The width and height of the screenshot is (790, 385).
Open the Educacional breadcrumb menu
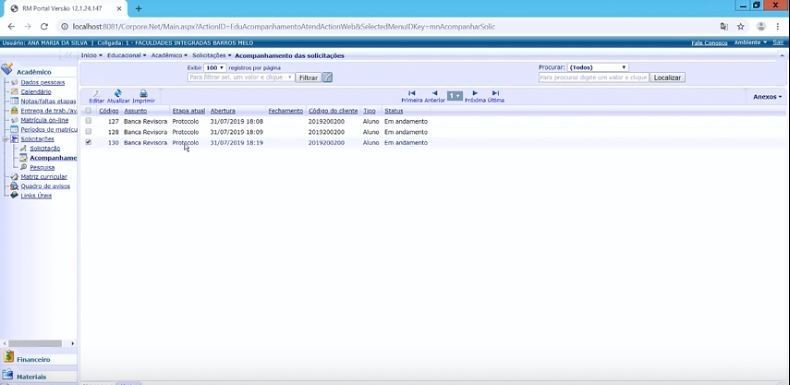tap(126, 55)
